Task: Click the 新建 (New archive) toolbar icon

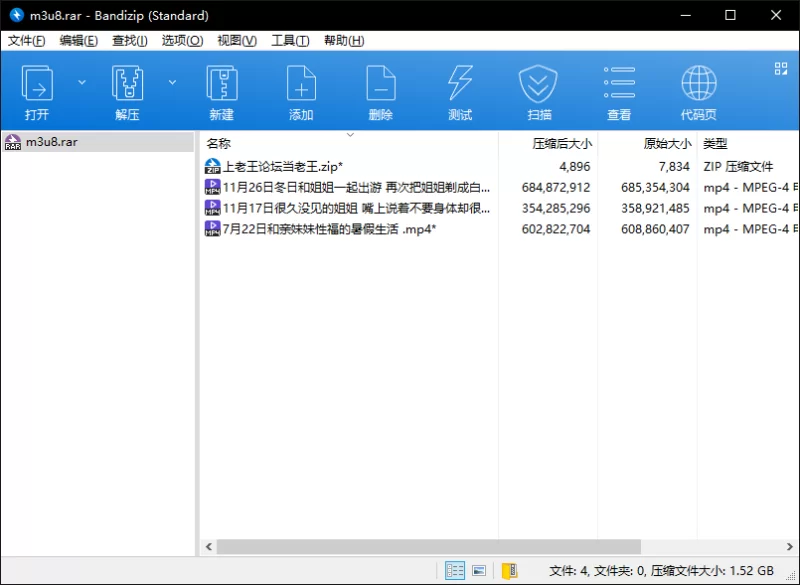Action: point(221,83)
